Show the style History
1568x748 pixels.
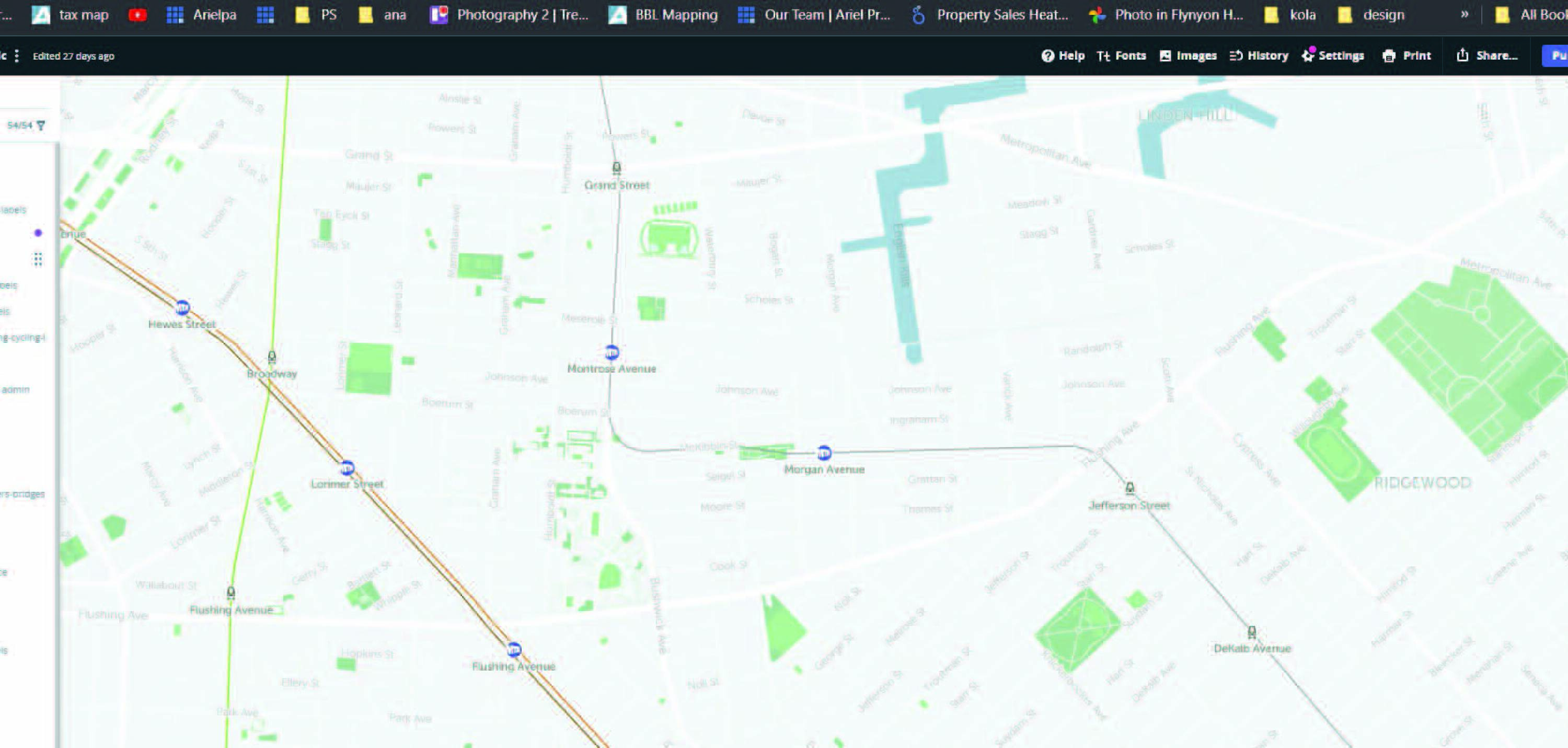(x=1259, y=56)
